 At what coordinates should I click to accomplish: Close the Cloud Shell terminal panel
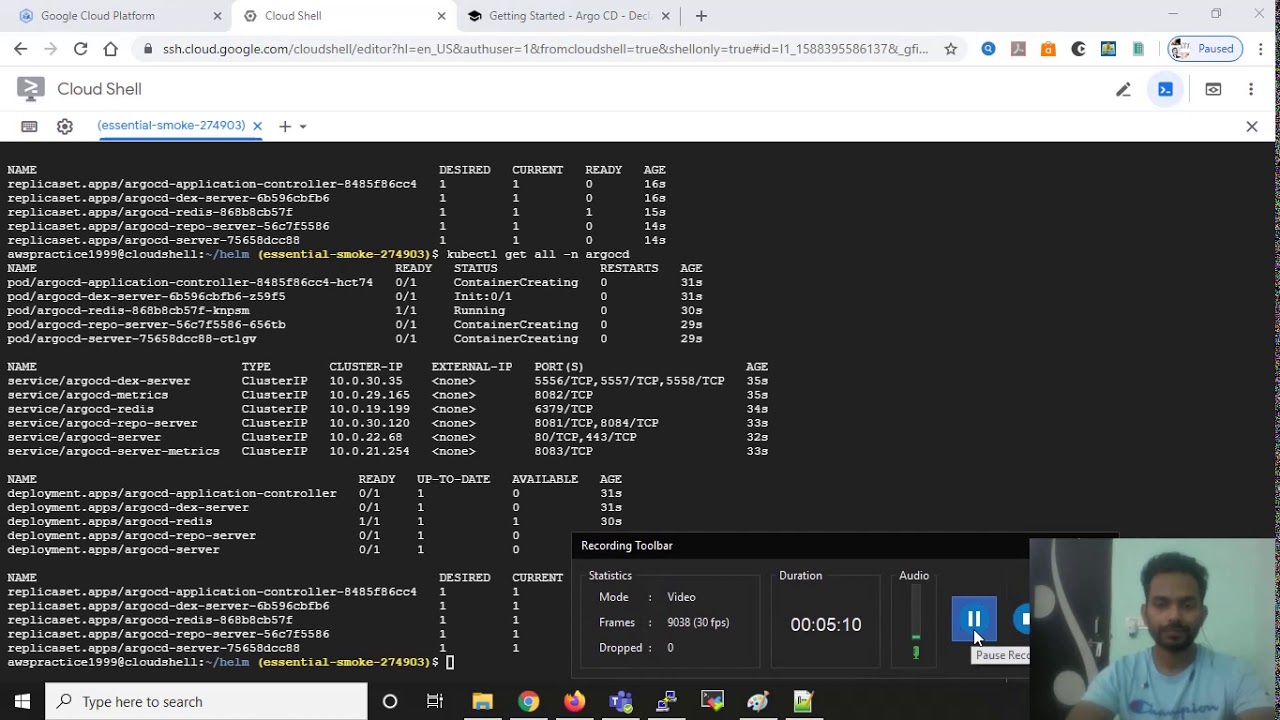pos(1252,126)
